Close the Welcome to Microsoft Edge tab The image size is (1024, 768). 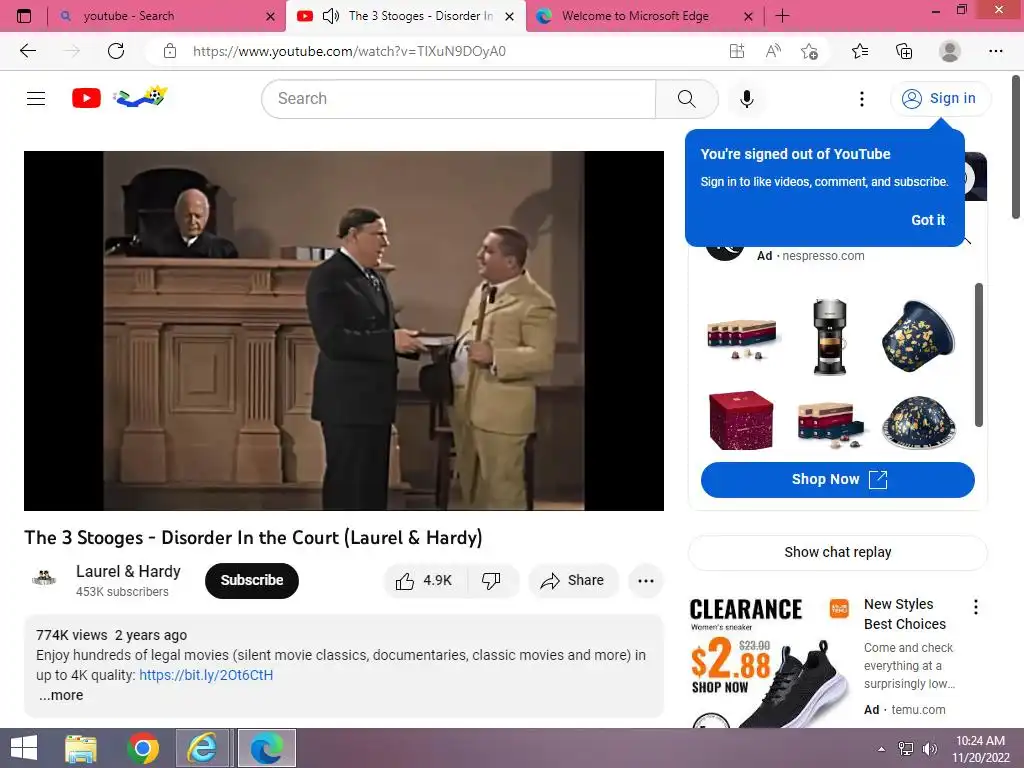coord(748,16)
